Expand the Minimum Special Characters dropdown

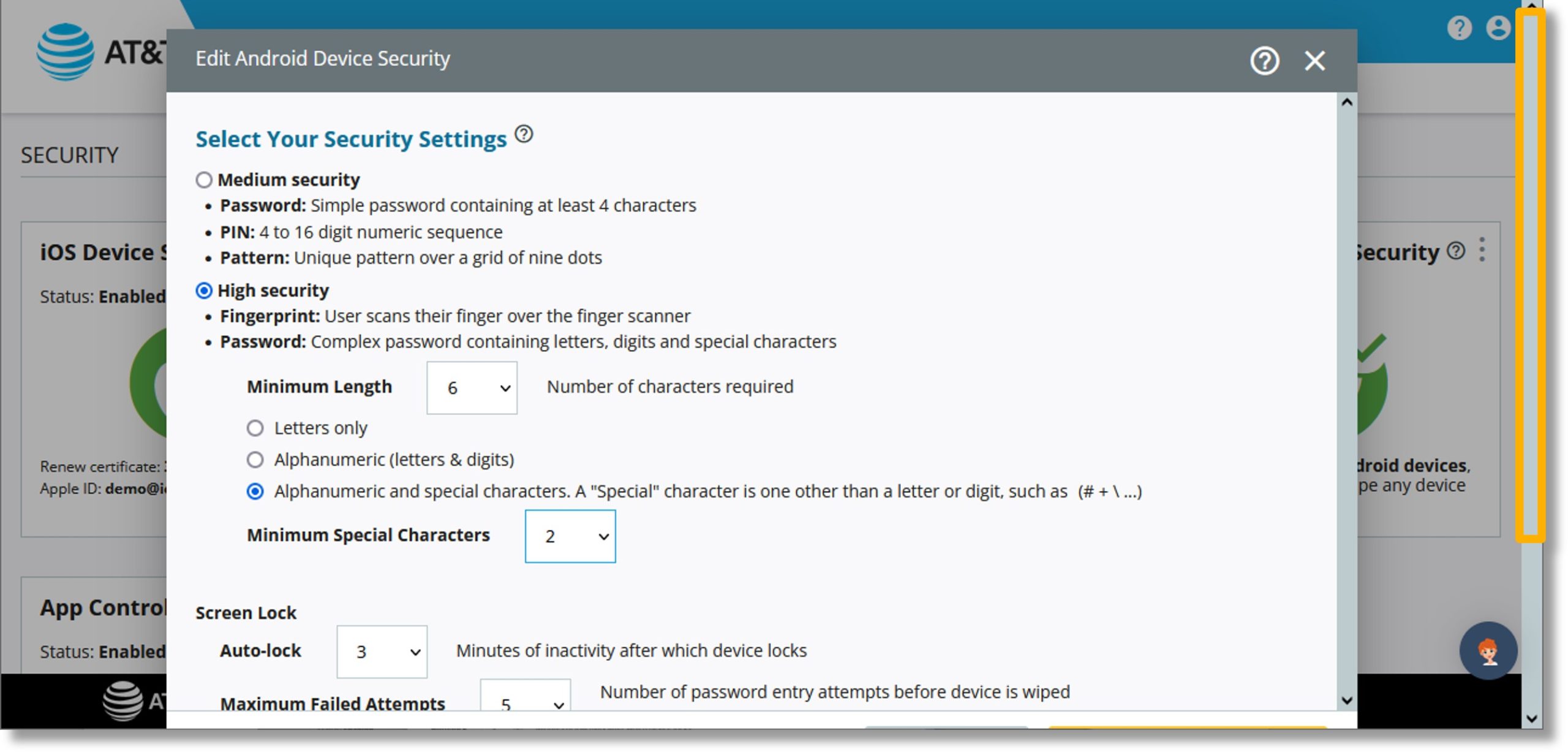coord(570,536)
